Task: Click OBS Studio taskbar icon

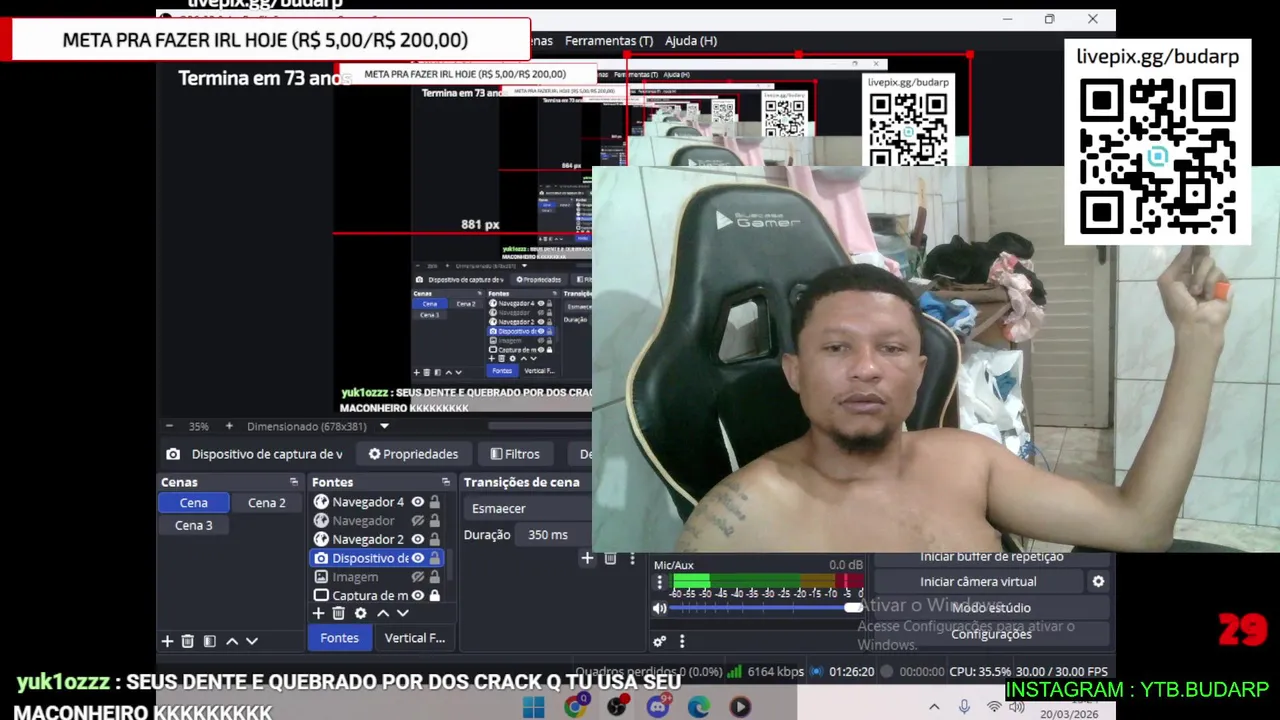Action: pyautogui.click(x=617, y=707)
